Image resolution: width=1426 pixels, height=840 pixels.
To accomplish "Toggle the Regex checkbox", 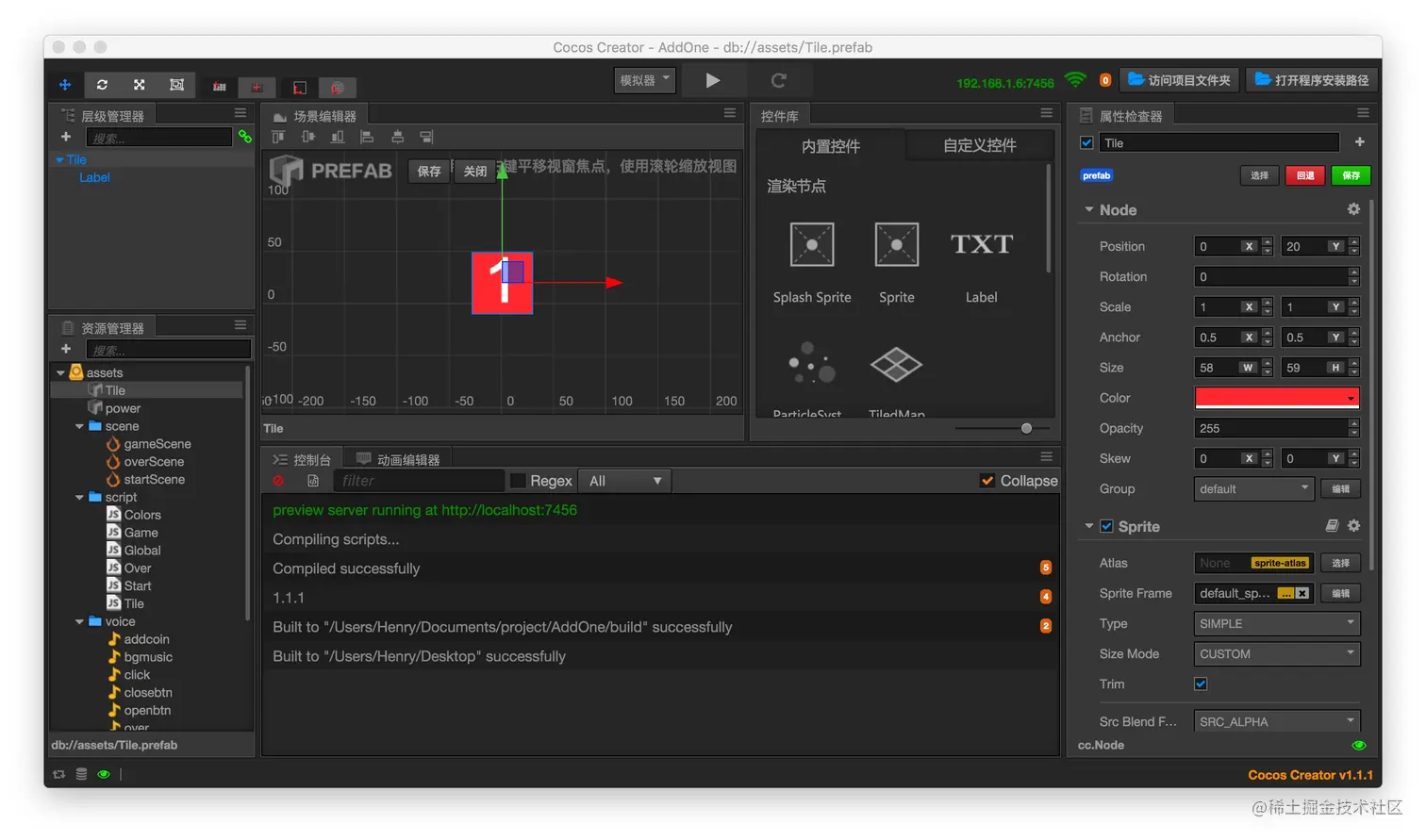I will click(518, 481).
